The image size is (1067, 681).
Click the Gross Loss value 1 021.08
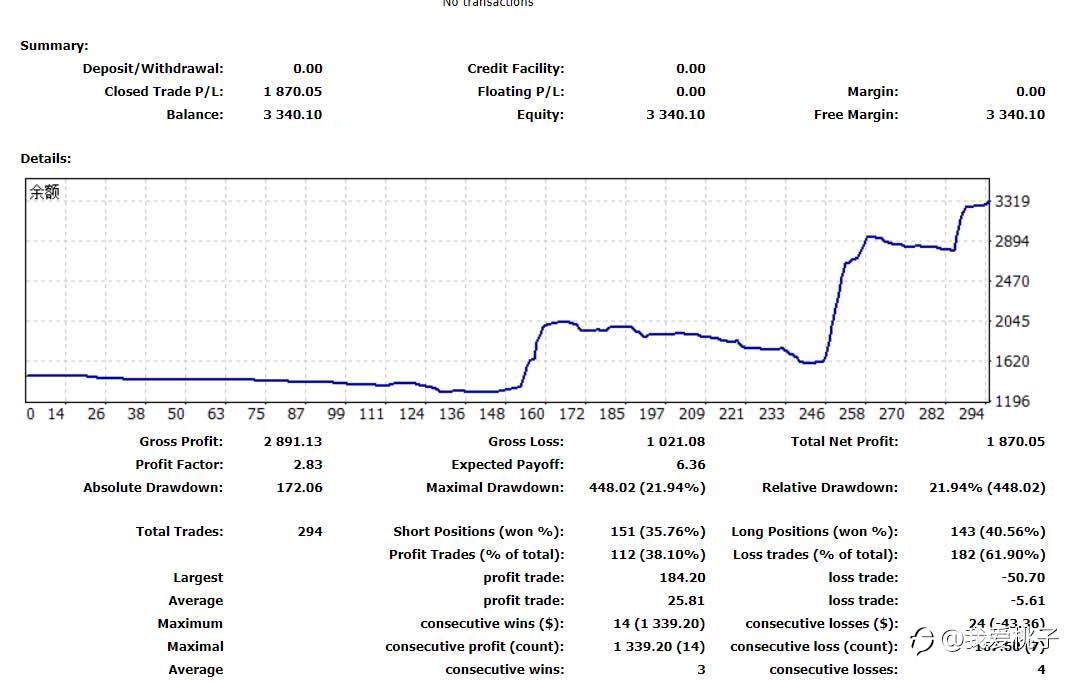tap(676, 442)
